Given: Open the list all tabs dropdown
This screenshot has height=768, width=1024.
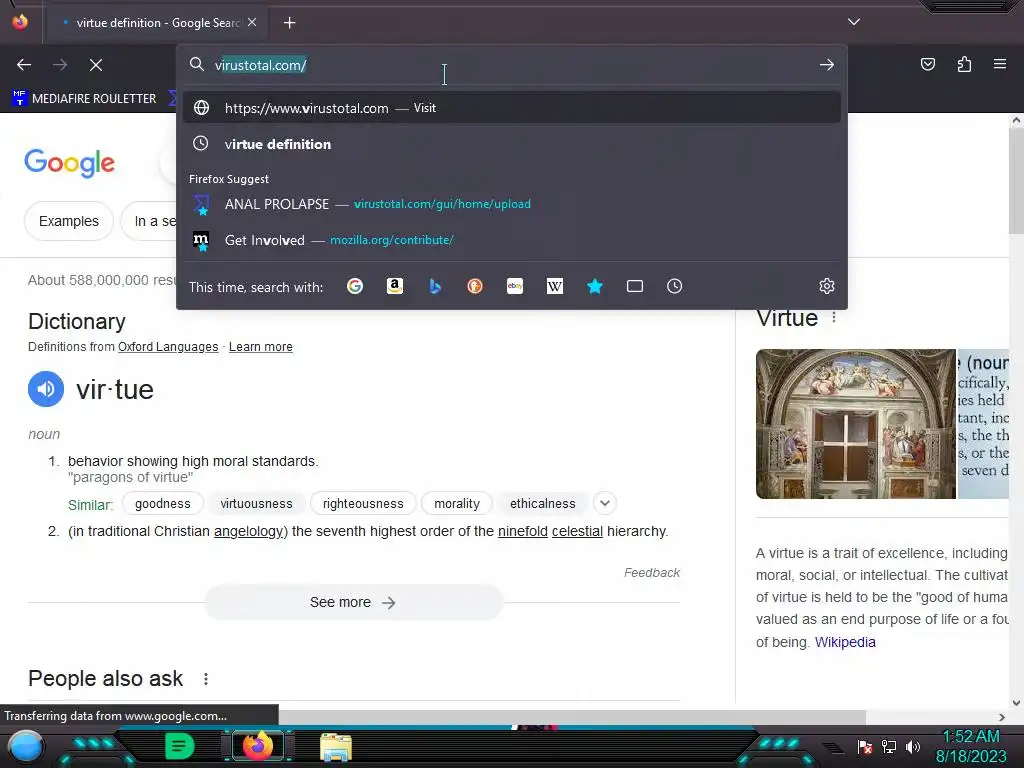Looking at the screenshot, I should [854, 22].
